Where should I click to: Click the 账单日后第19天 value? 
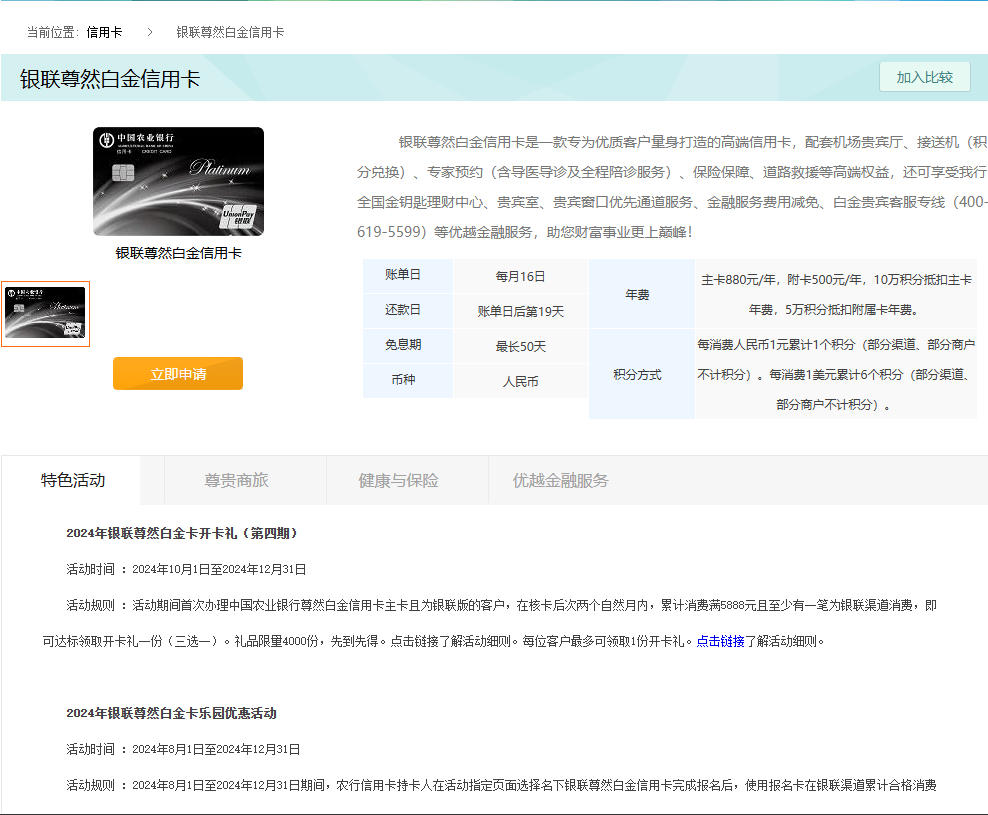(x=520, y=311)
